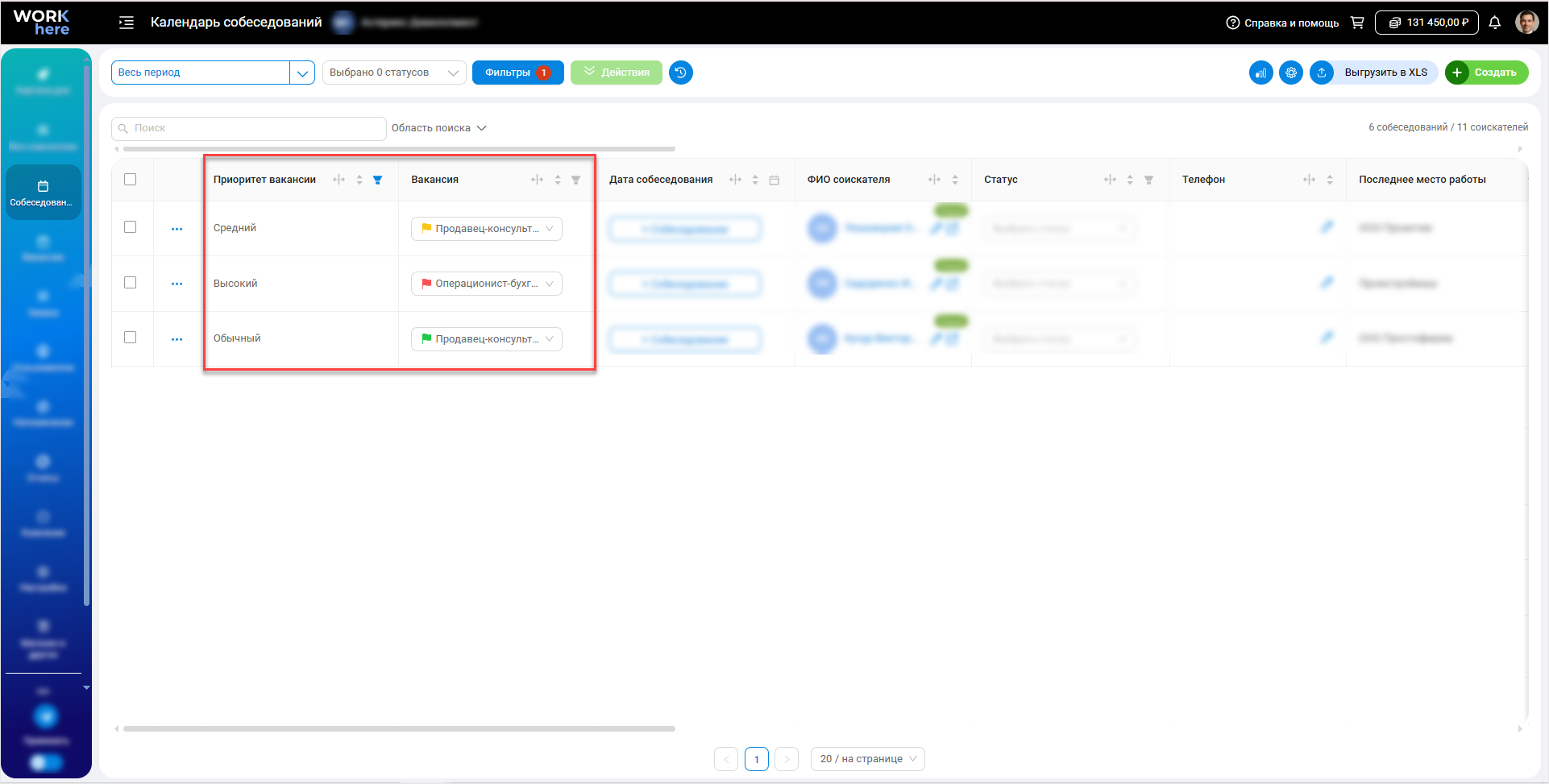Click the green Создать button
Screen dimensions: 1549x784
1487,73
